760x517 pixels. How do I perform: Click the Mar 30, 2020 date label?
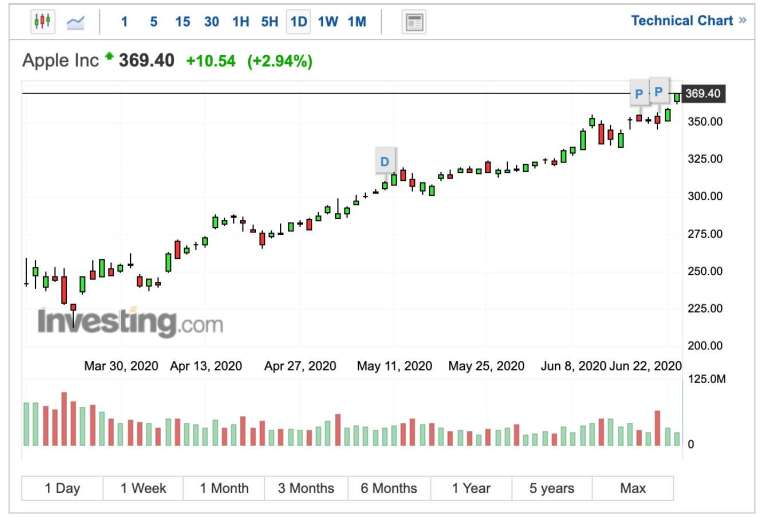coord(121,365)
